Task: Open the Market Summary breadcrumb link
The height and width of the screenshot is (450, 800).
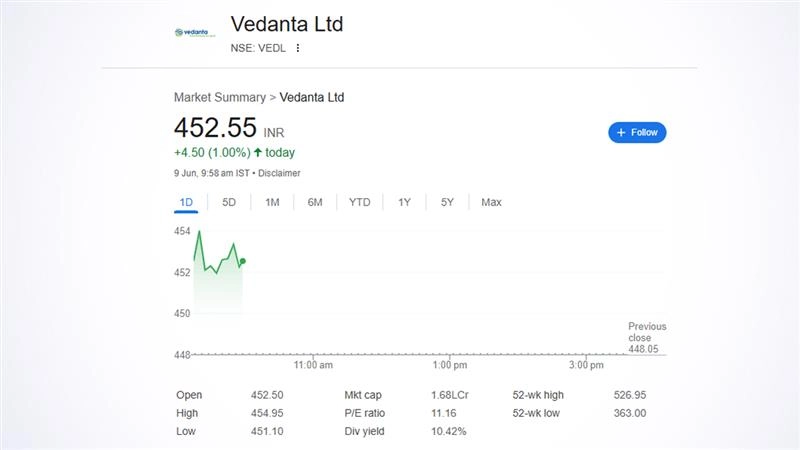Action: [219, 97]
